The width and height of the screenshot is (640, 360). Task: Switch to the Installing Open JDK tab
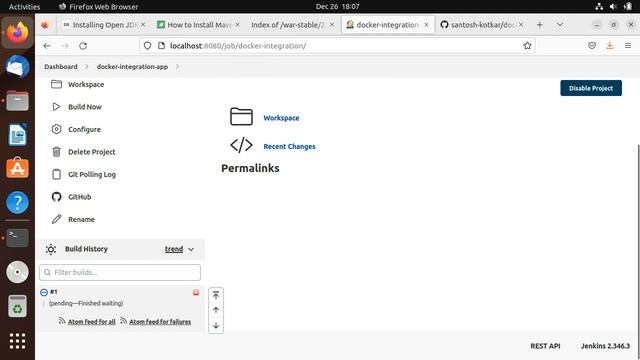[104, 25]
